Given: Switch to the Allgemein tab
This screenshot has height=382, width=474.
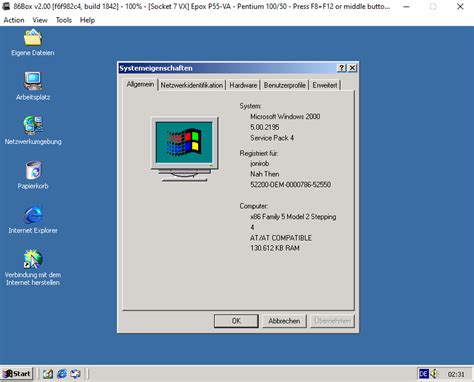Looking at the screenshot, I should click(x=140, y=84).
